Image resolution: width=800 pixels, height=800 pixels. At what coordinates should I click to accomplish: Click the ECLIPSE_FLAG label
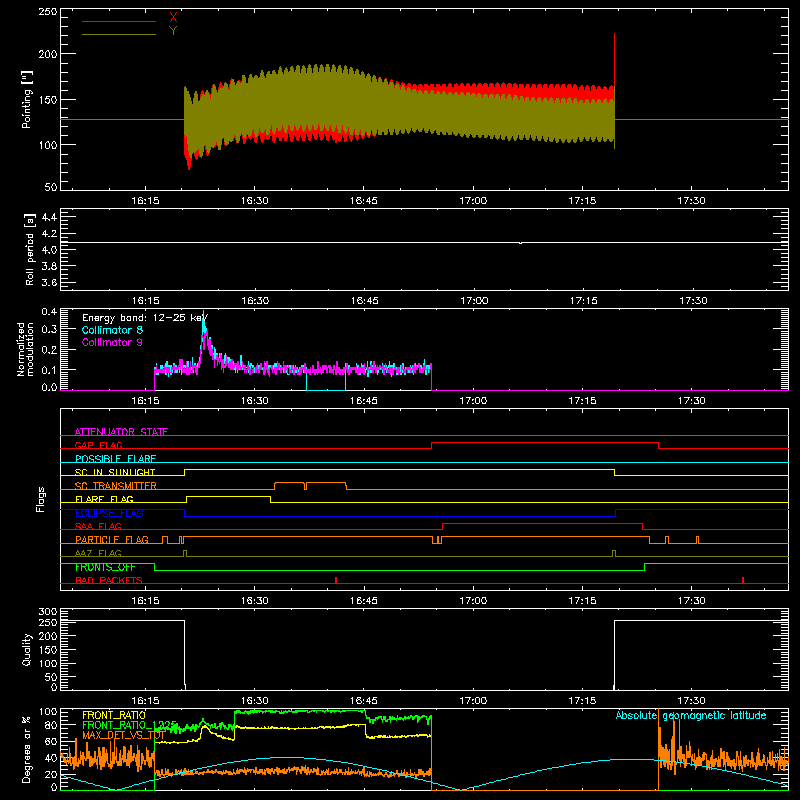(109, 513)
